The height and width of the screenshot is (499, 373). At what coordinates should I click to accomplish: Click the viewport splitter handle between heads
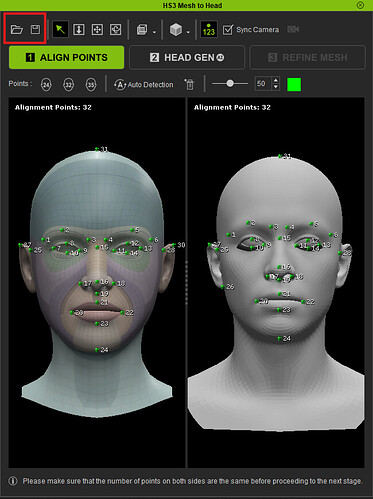point(186,283)
